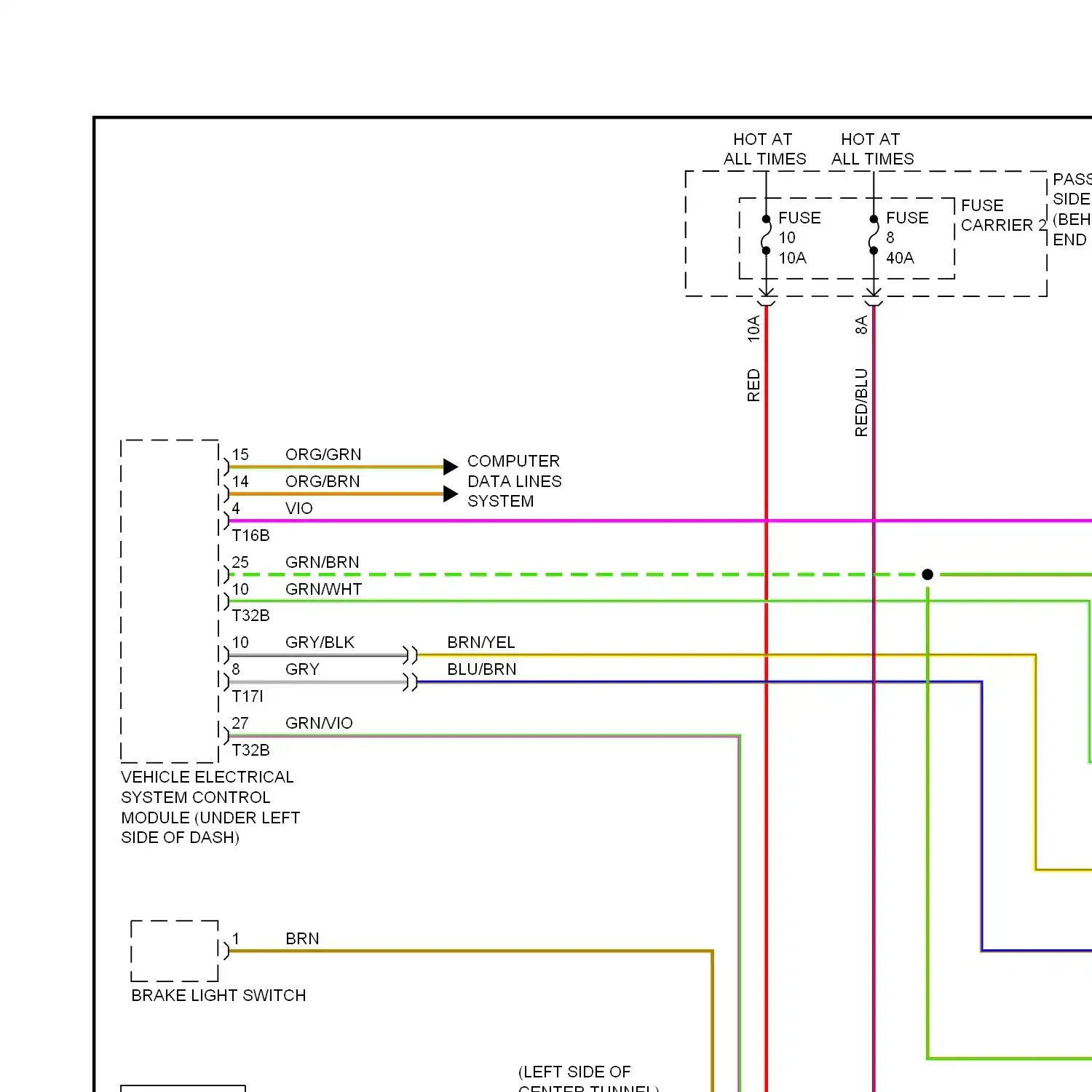1092x1092 pixels.
Task: Click the BLU/BRN wire label
Action: 482,669
